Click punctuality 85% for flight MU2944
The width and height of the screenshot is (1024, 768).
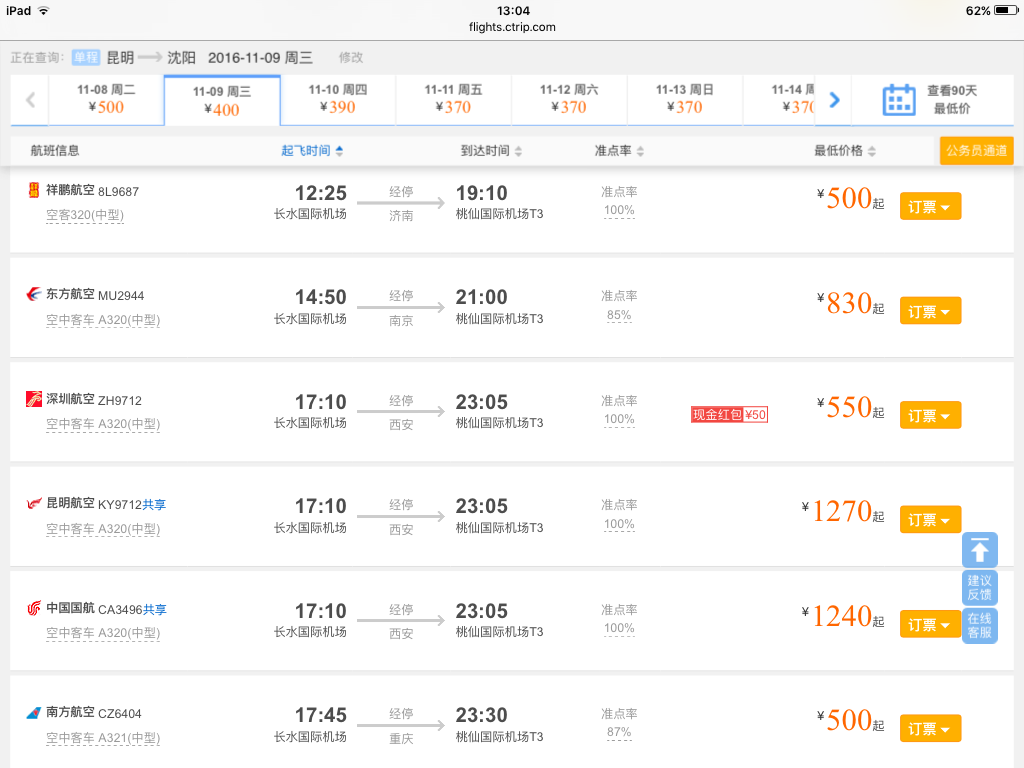619,315
